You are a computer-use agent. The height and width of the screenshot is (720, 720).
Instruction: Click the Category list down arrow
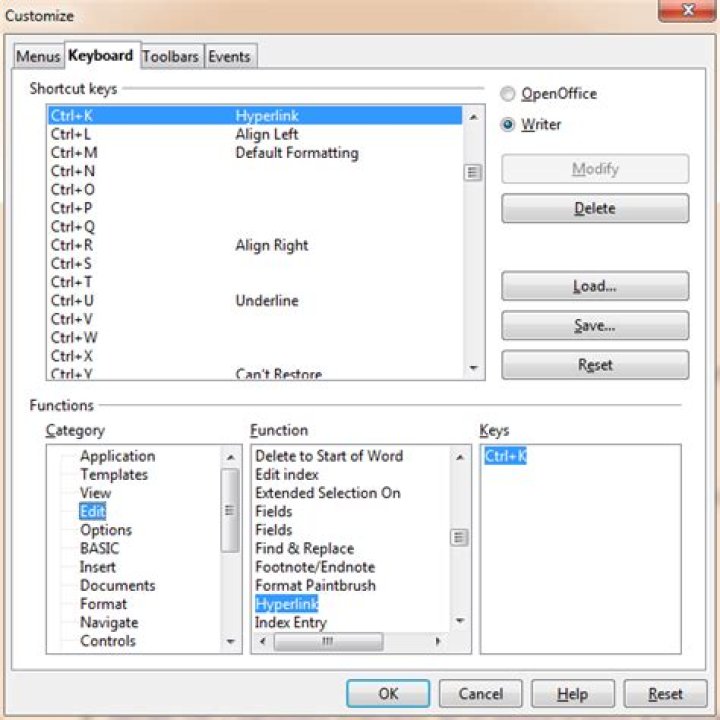click(231, 641)
